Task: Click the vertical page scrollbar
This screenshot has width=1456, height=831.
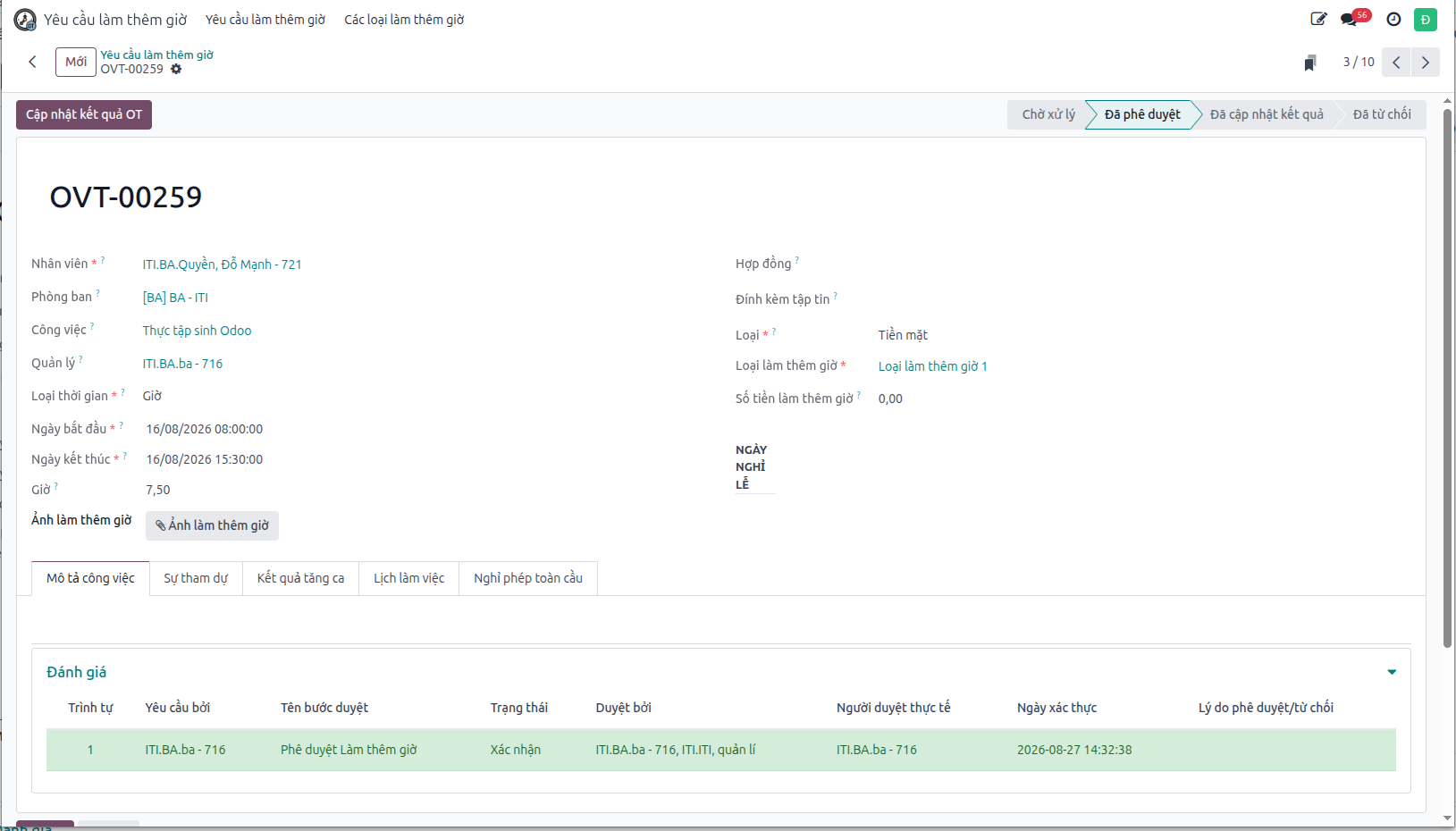Action: pyautogui.click(x=1447, y=380)
